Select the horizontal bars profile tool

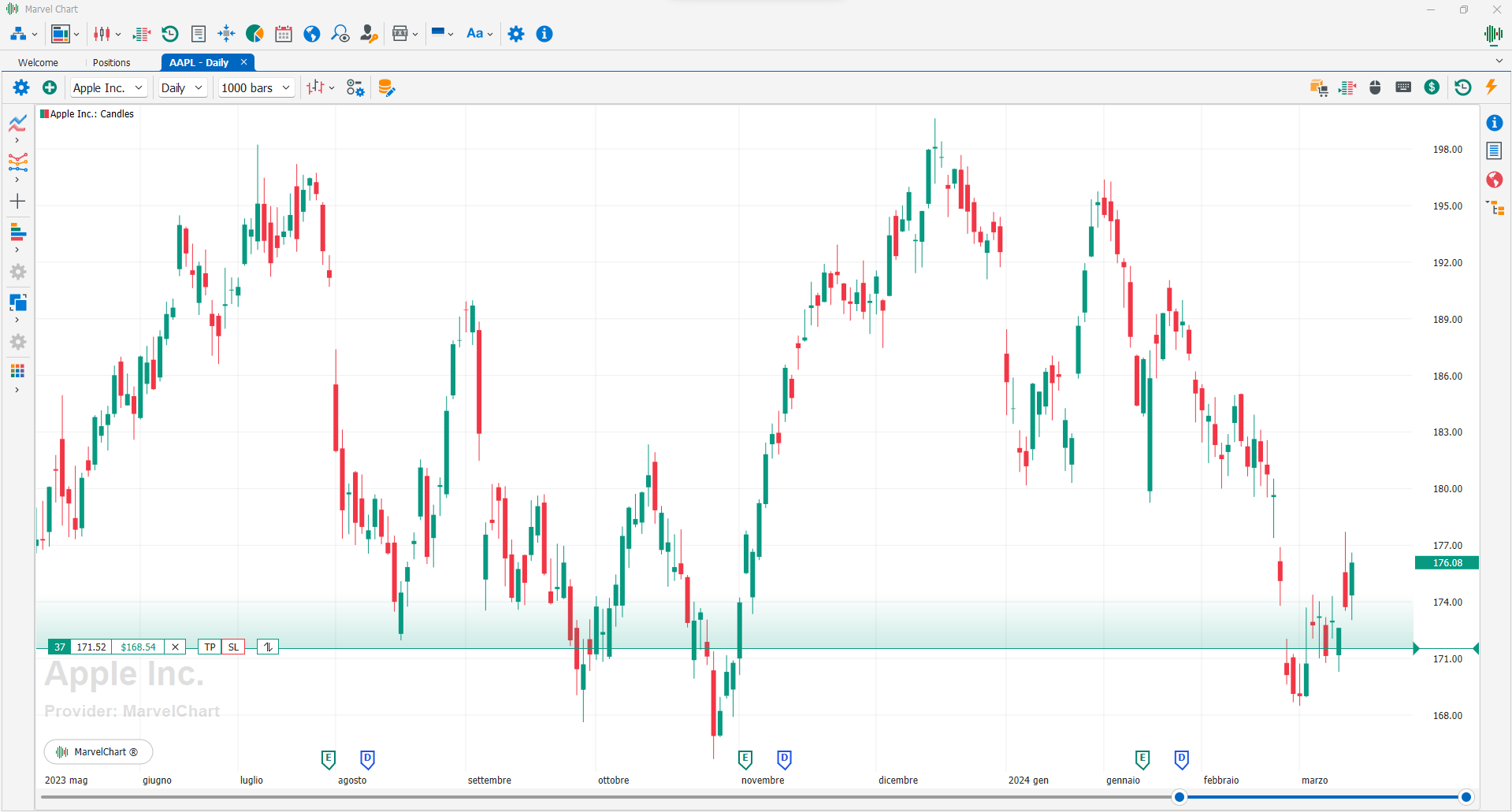coord(18,232)
